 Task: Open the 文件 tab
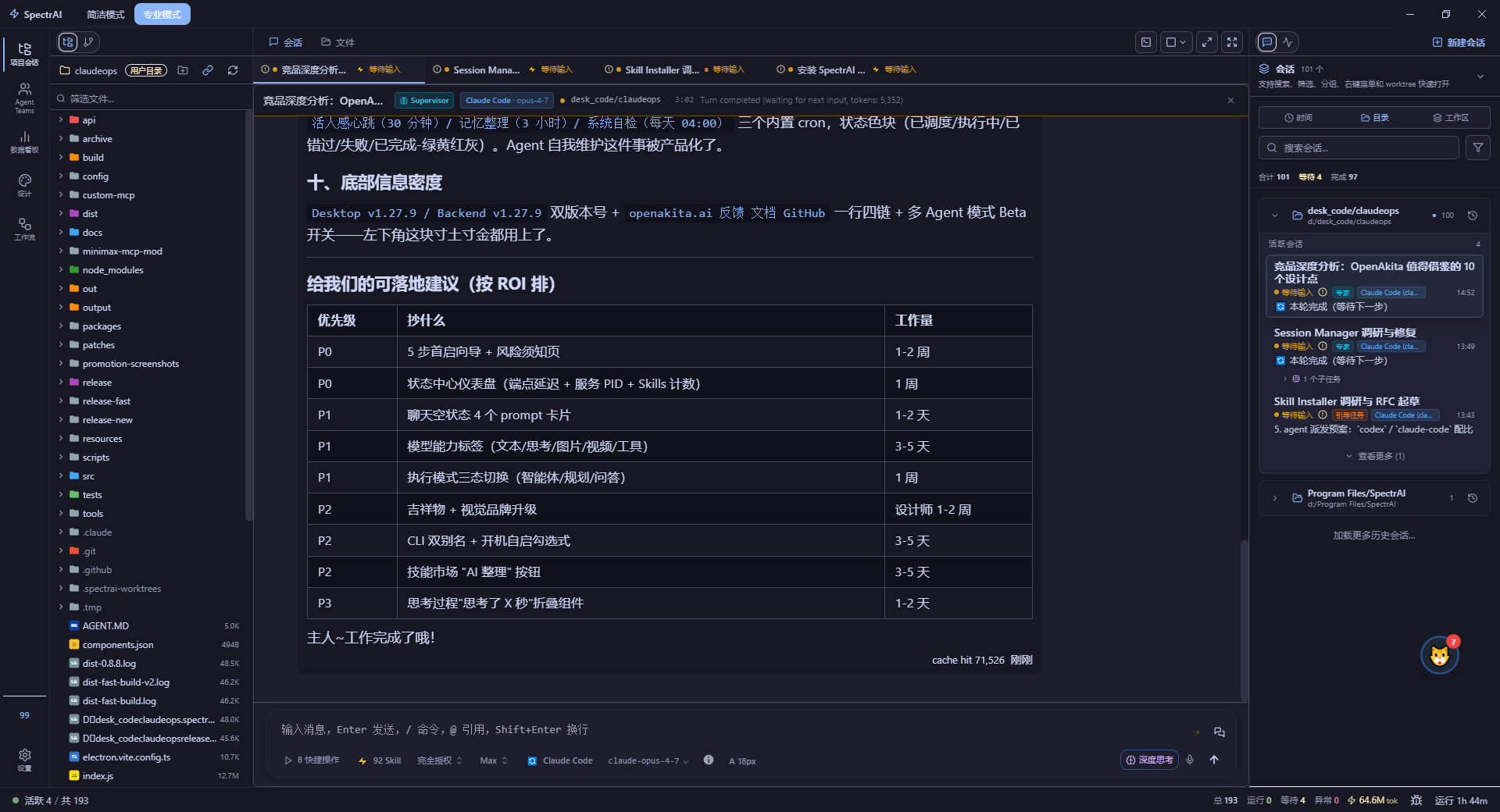[337, 42]
